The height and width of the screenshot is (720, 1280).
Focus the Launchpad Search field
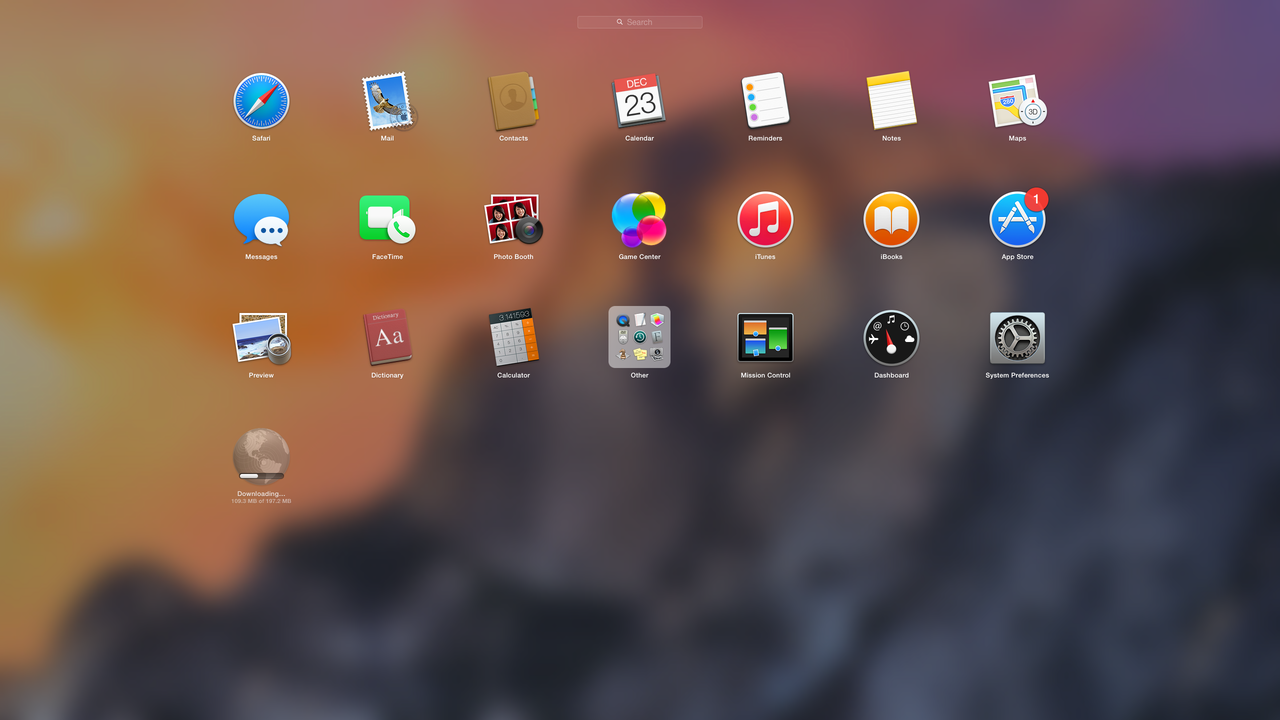[x=640, y=22]
